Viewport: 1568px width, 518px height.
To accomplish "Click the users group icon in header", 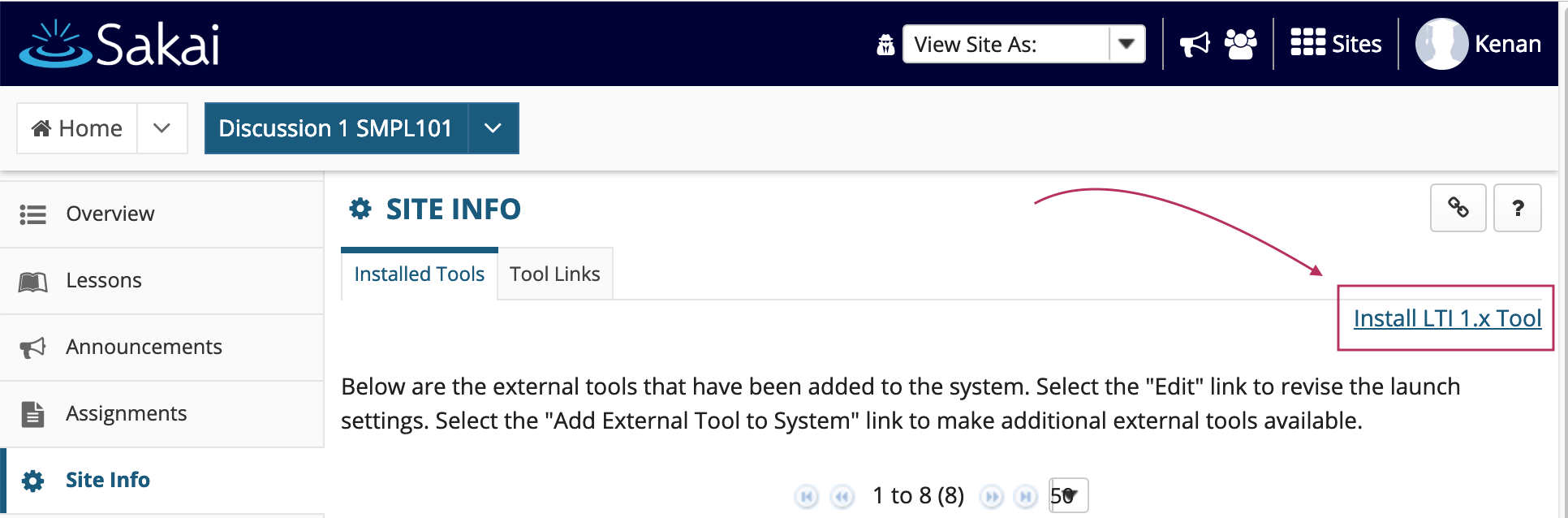I will 1241,44.
